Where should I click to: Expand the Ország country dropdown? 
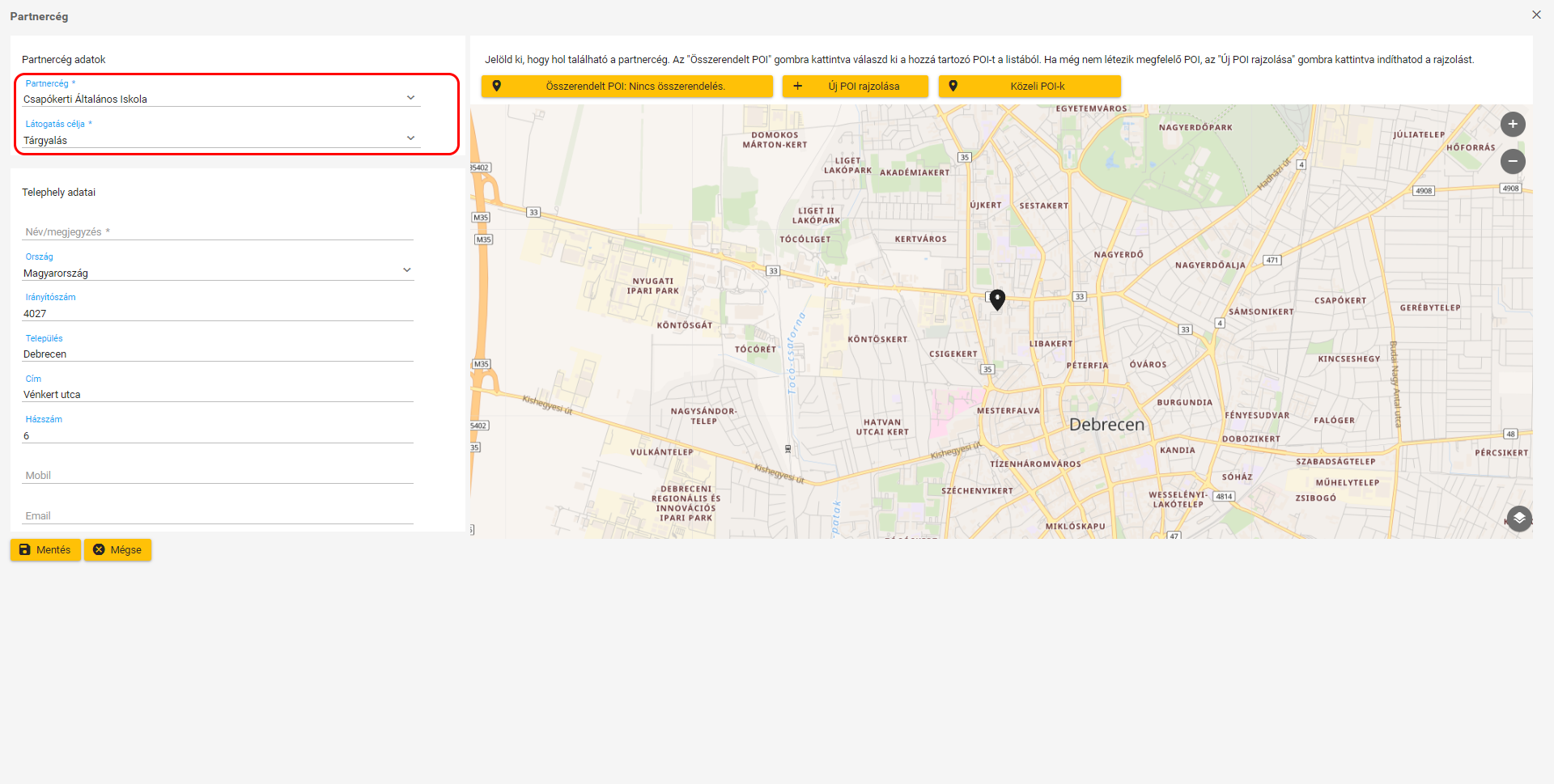[x=406, y=271]
